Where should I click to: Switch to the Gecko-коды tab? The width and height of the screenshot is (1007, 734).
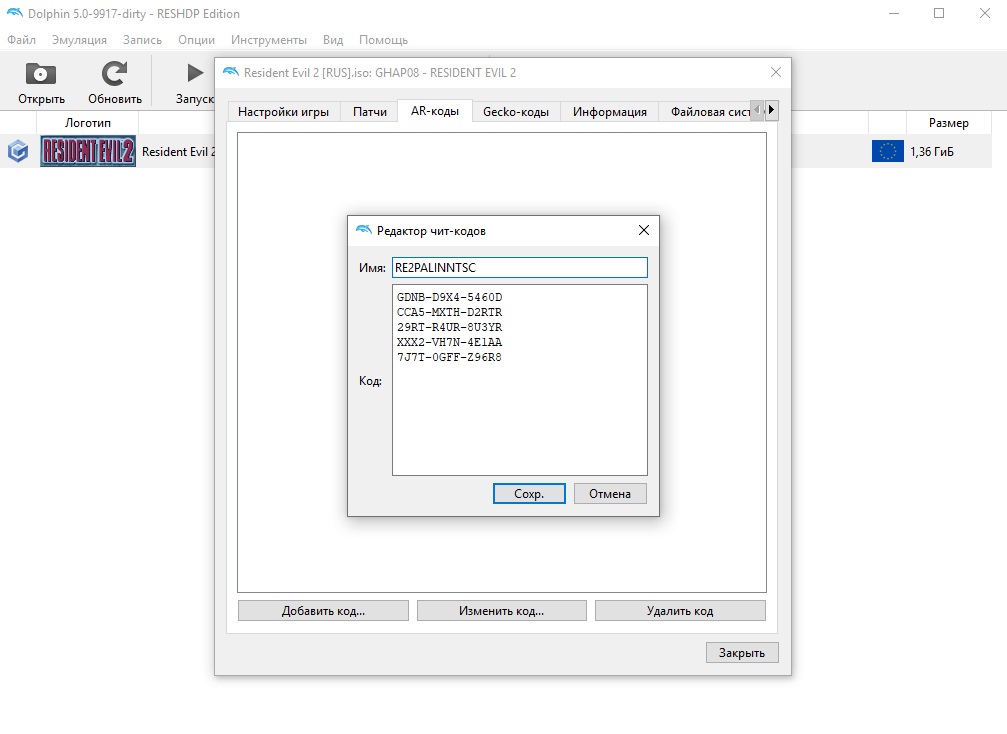pos(516,112)
